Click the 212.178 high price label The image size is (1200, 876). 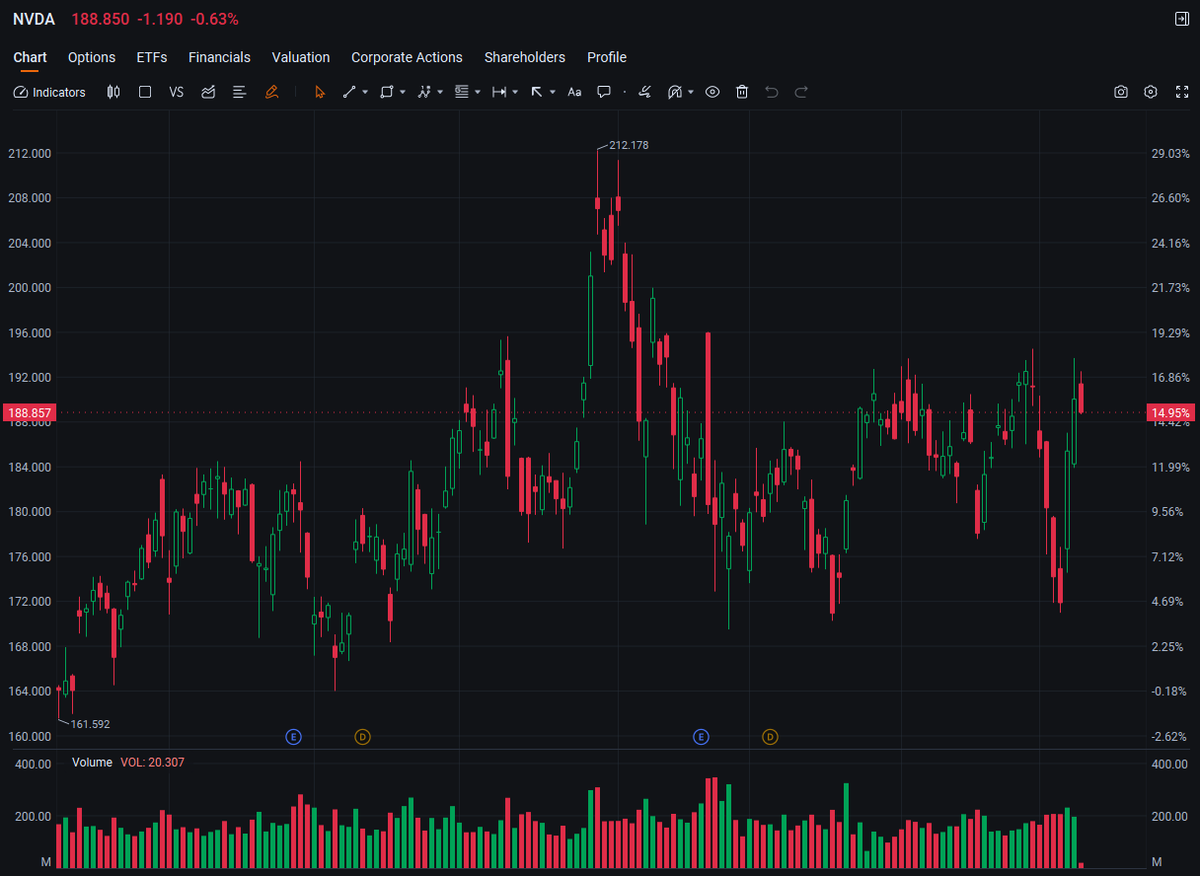[629, 145]
